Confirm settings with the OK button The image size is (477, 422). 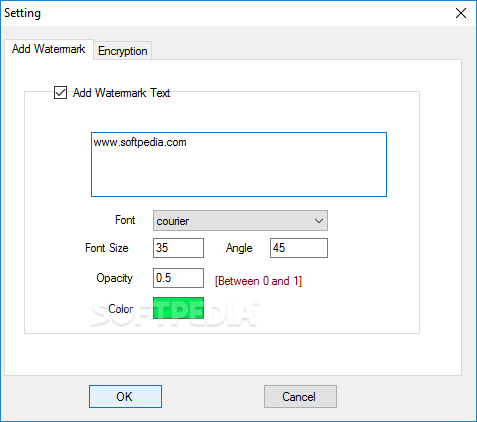[125, 396]
